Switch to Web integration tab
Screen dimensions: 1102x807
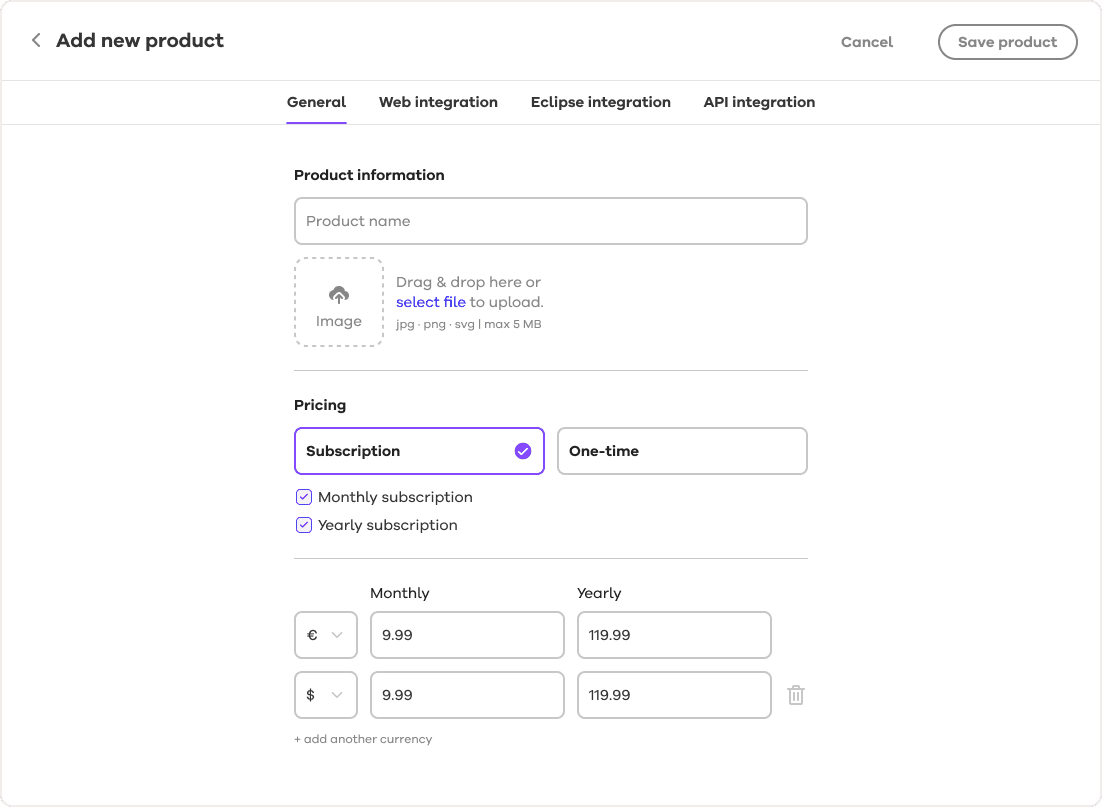438,102
